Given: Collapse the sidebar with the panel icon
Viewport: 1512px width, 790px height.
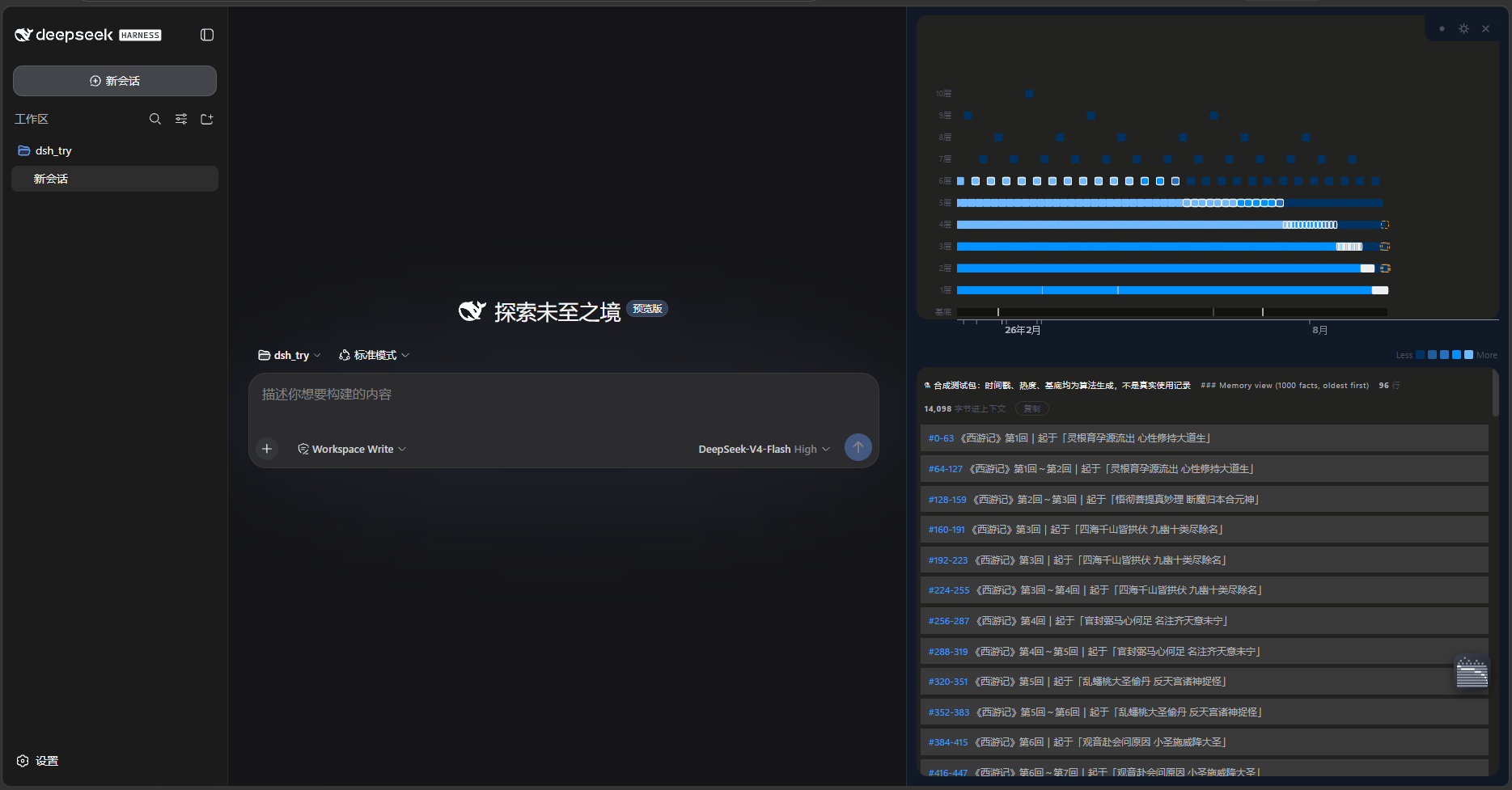Looking at the screenshot, I should 207,35.
